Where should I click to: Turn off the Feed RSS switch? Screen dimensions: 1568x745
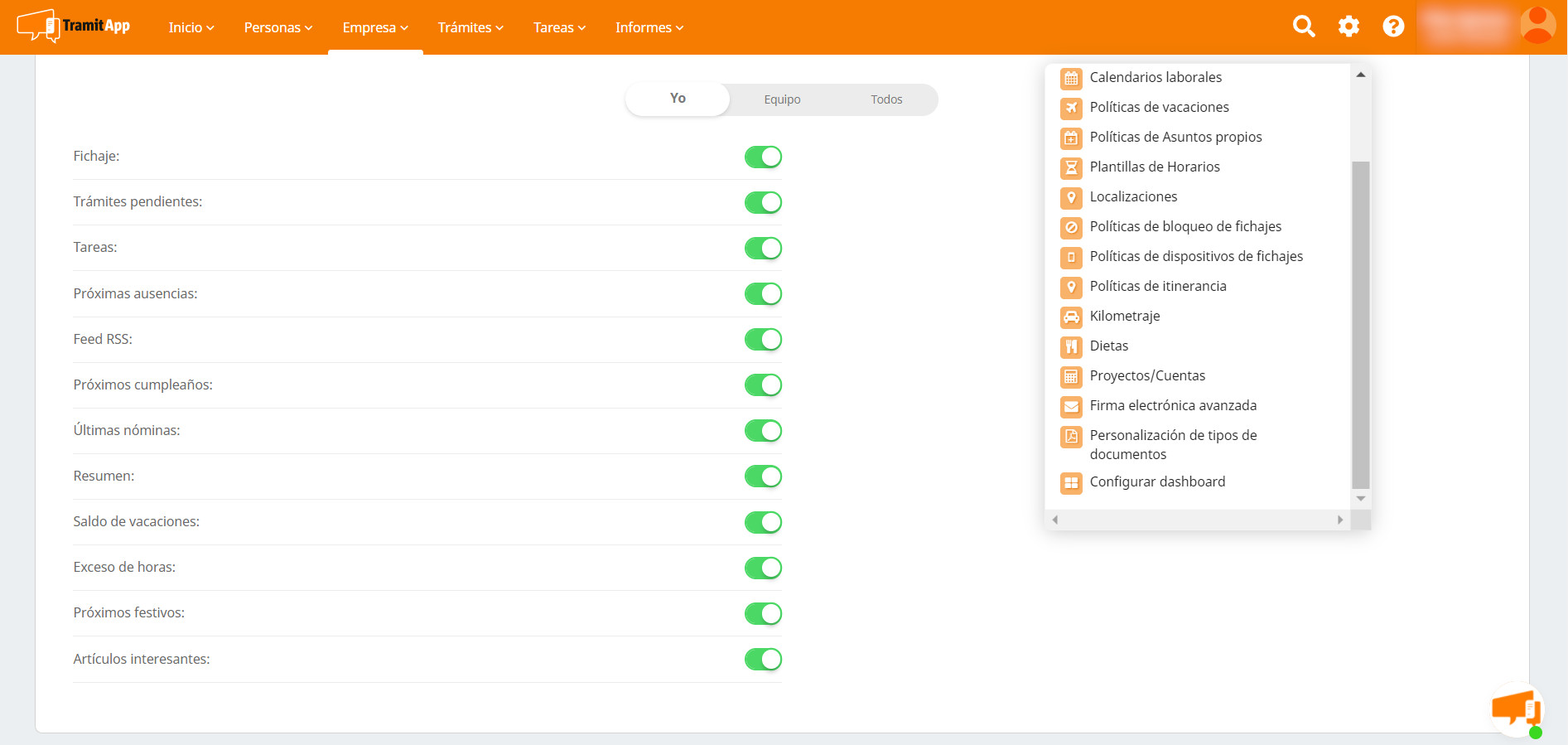pyautogui.click(x=763, y=340)
